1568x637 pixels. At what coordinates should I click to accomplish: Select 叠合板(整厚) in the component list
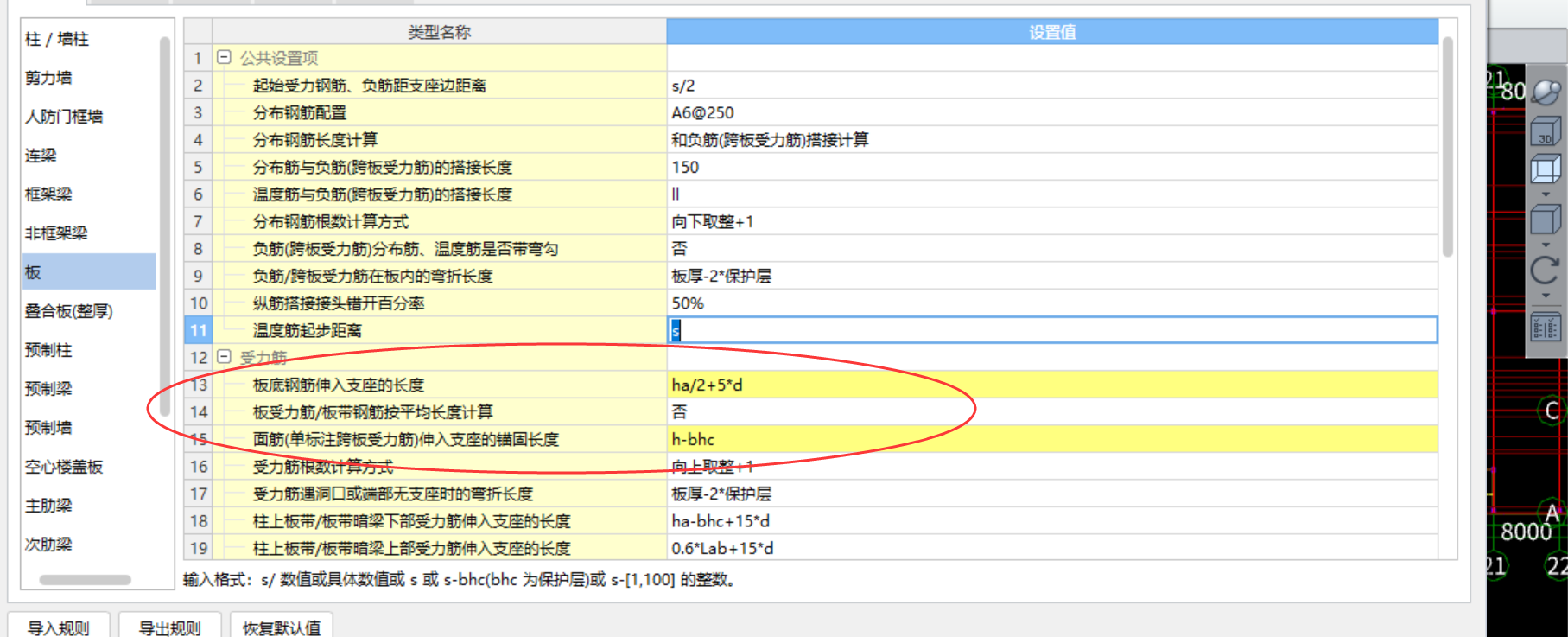point(69,311)
